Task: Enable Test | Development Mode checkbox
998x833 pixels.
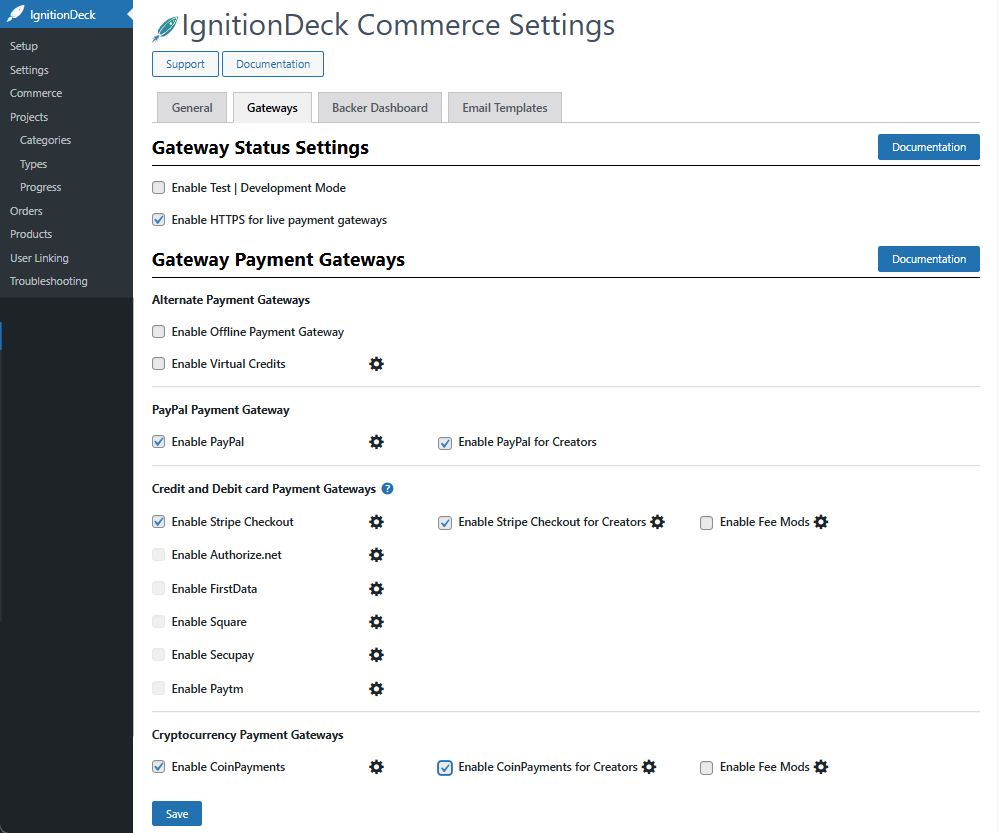Action: pos(158,188)
